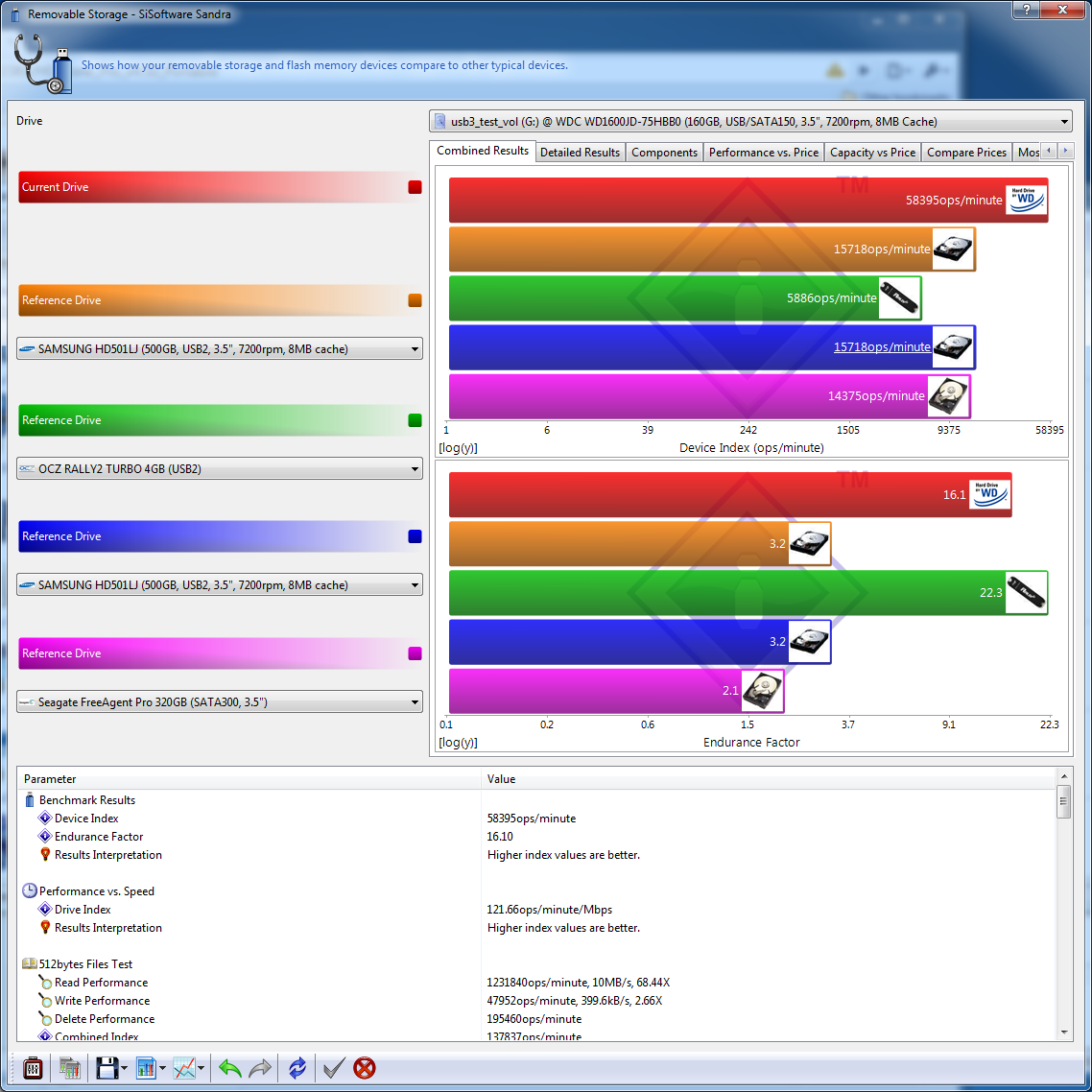Image resolution: width=1092 pixels, height=1092 pixels.
Task: Click the magenta Reference Drive color swatch
Action: click(415, 653)
